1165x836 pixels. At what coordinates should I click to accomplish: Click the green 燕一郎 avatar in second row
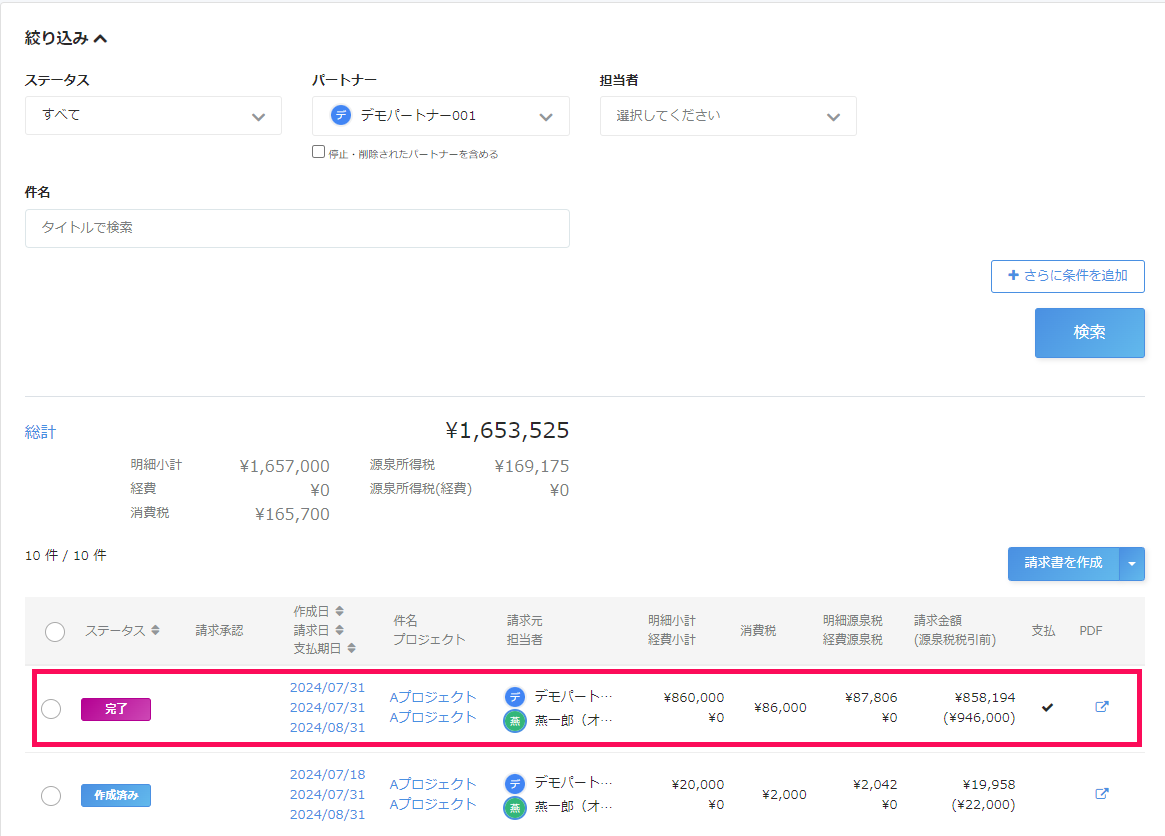pos(515,807)
